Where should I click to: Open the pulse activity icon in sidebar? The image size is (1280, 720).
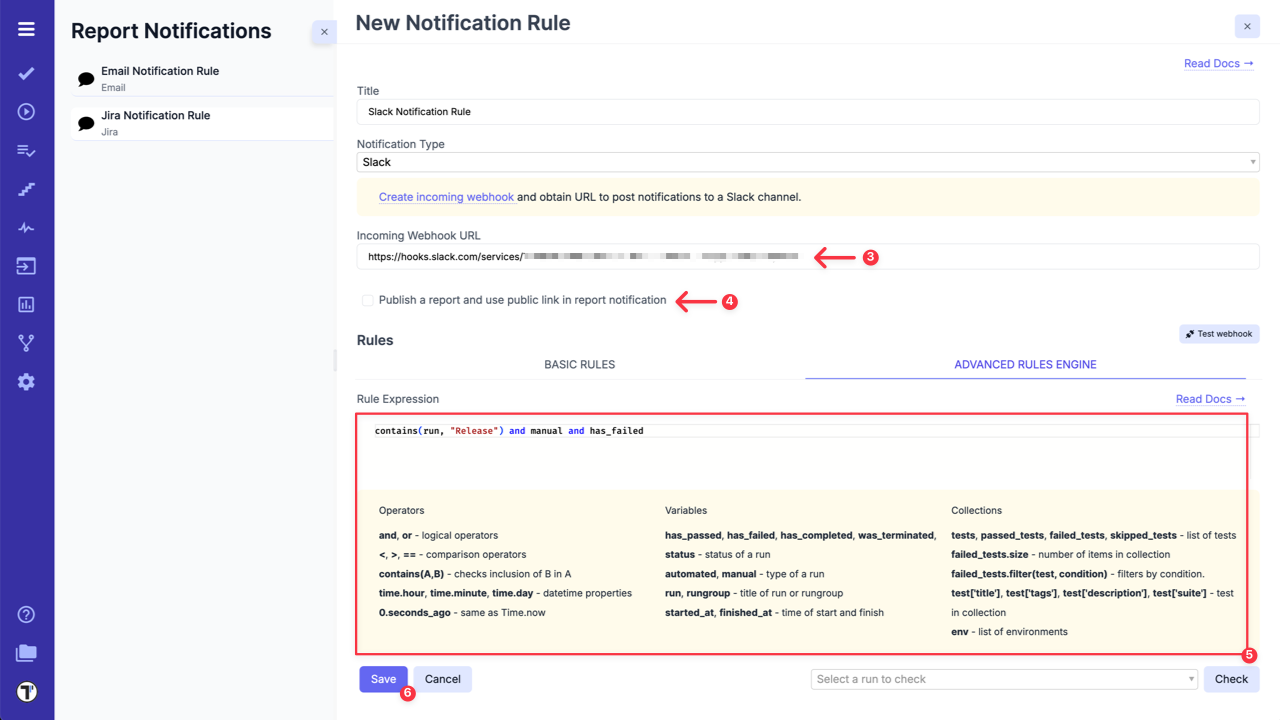click(25, 228)
